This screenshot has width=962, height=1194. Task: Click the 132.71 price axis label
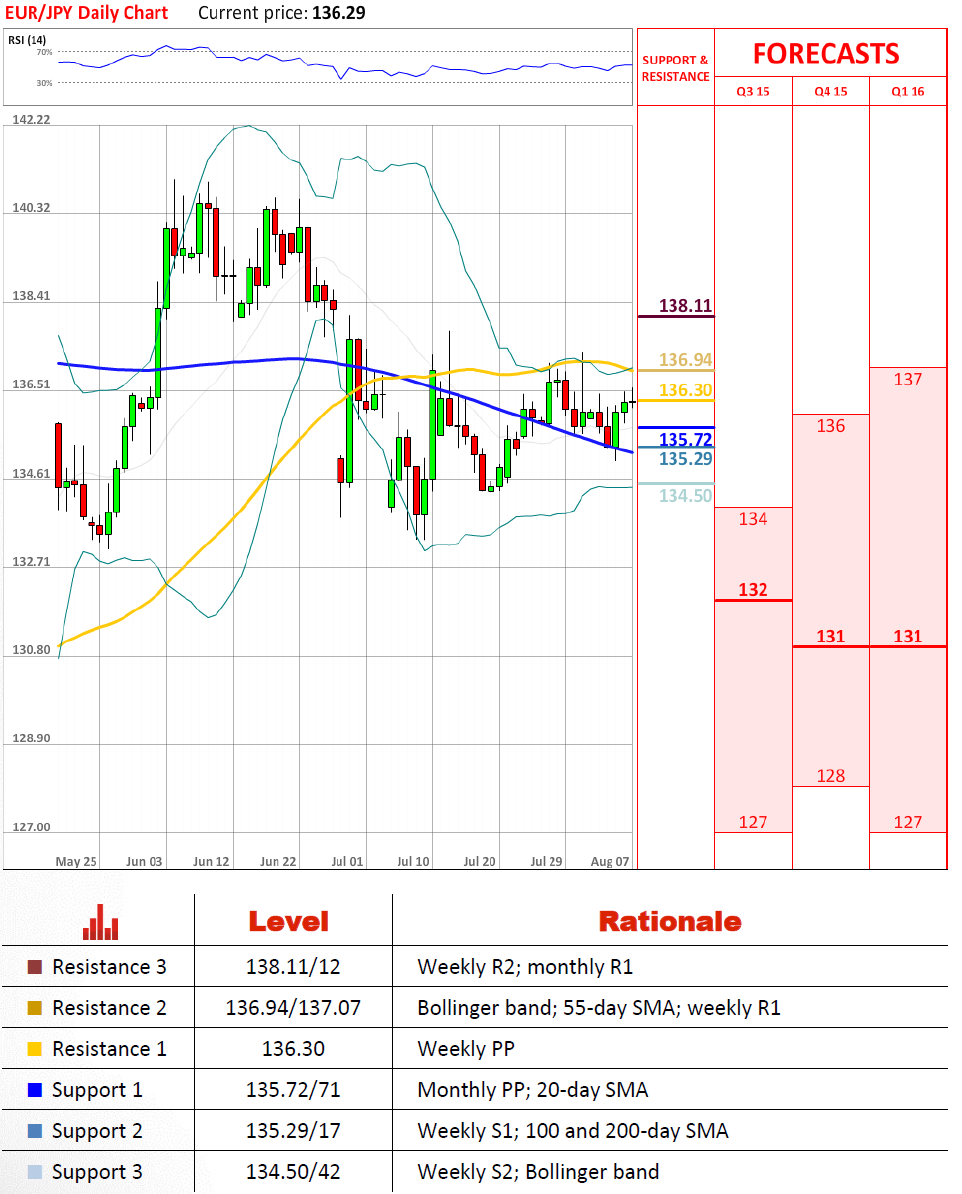coord(31,562)
